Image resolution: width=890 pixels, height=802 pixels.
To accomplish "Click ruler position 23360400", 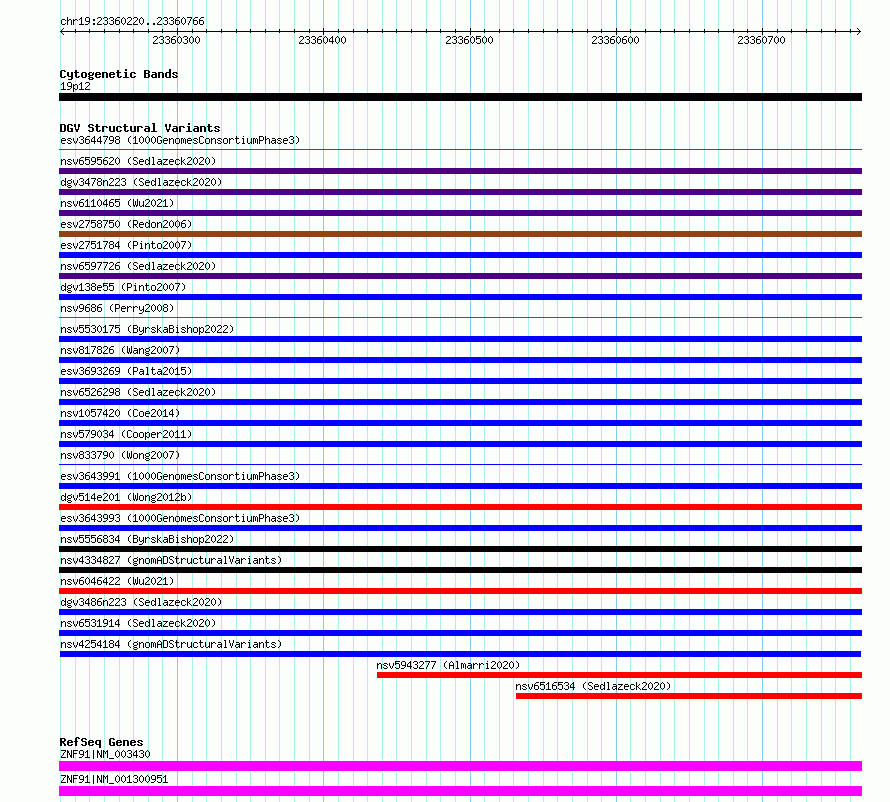I will tap(322, 40).
